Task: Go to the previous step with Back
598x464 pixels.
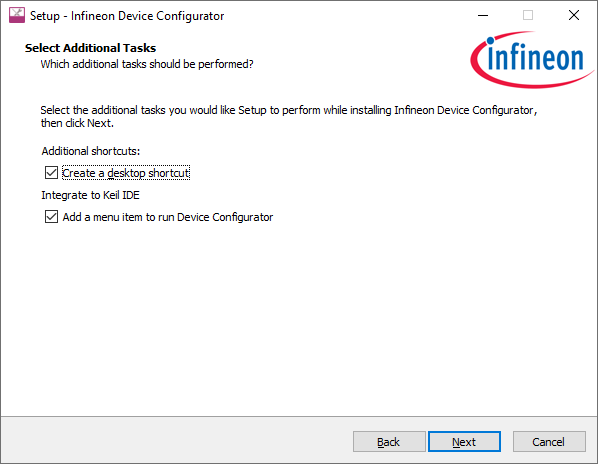Action: [x=389, y=442]
